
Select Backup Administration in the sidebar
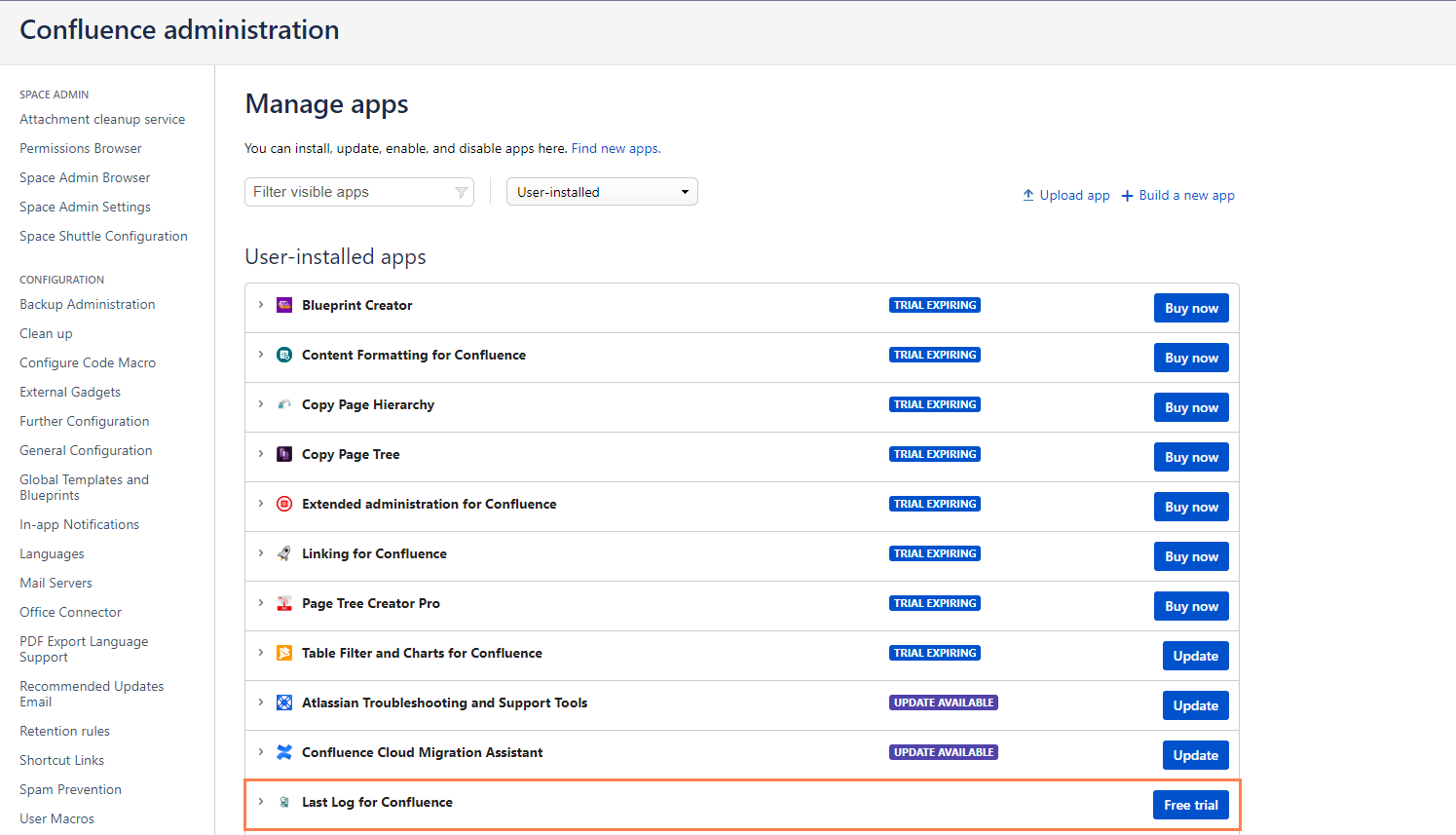tap(87, 304)
